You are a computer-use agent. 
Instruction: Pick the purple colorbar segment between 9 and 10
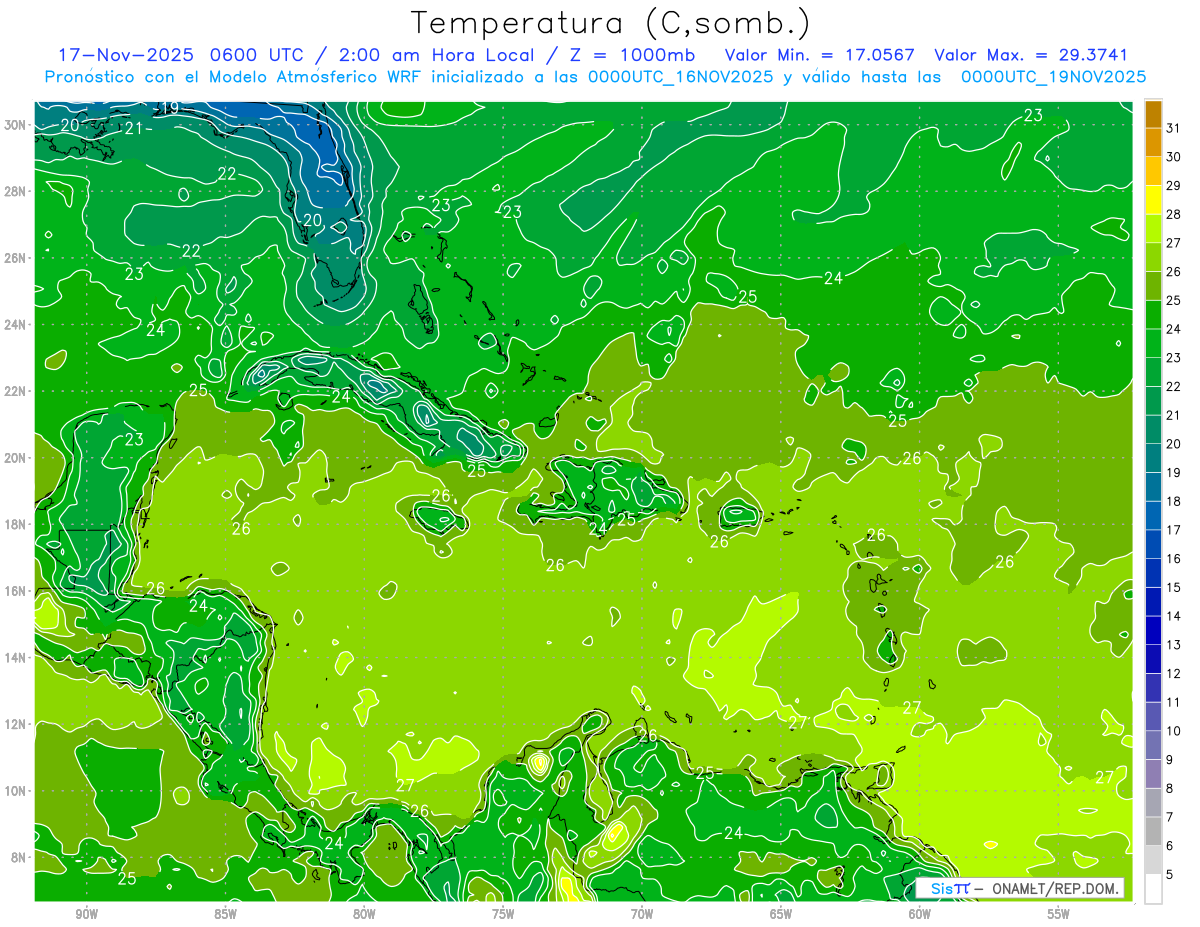[1153, 746]
